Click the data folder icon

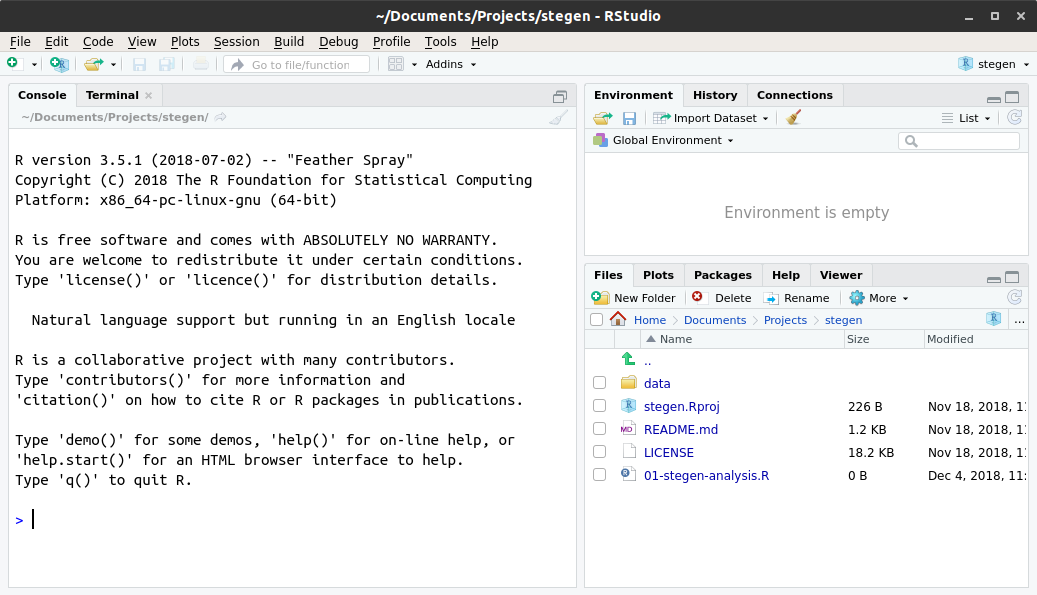point(628,383)
